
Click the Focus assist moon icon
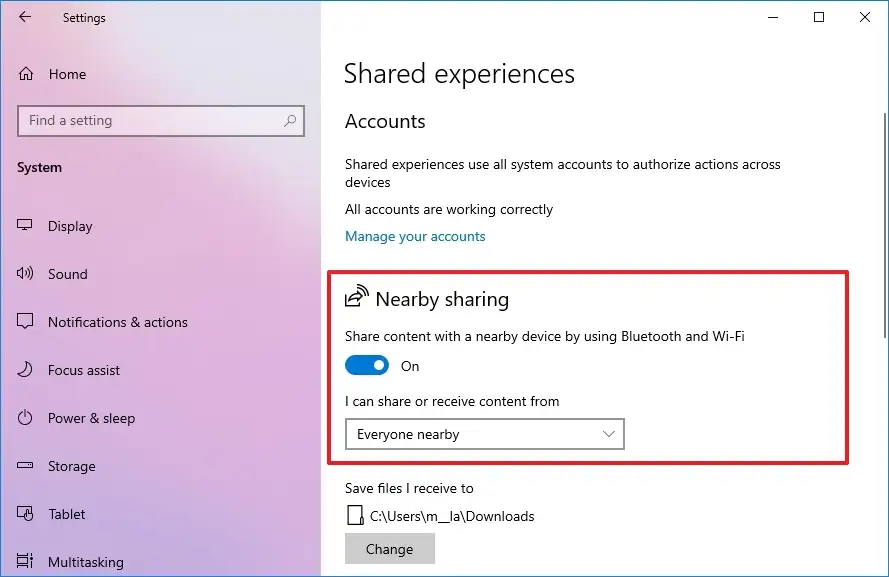coord(26,370)
